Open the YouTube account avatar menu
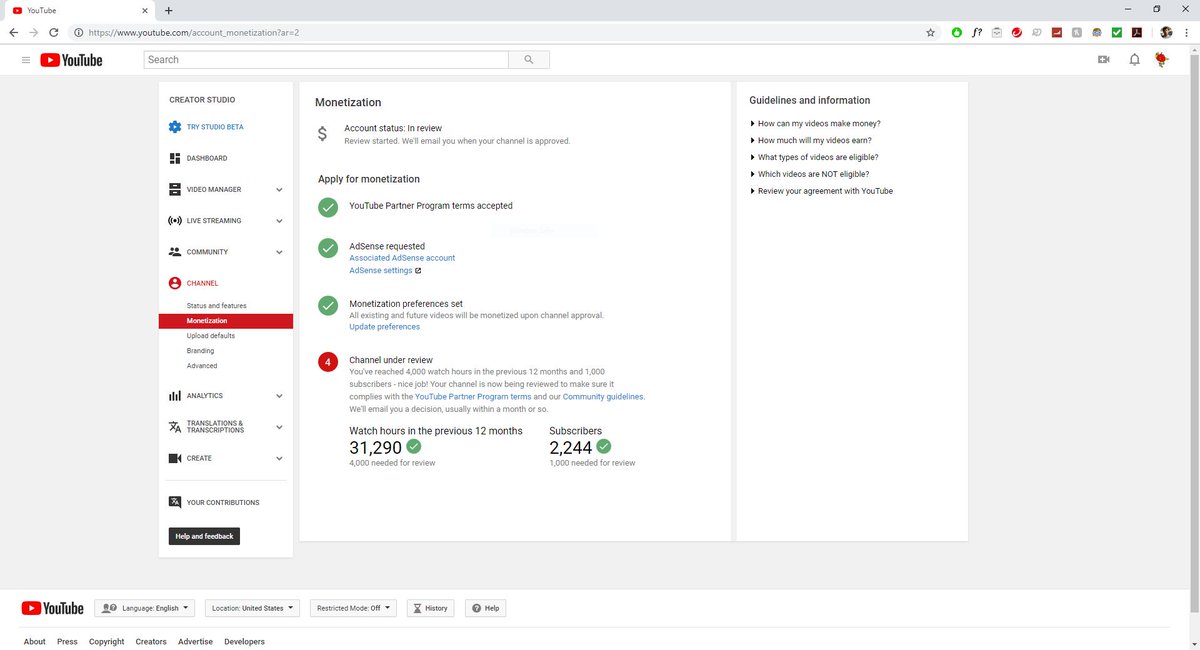 (1162, 60)
